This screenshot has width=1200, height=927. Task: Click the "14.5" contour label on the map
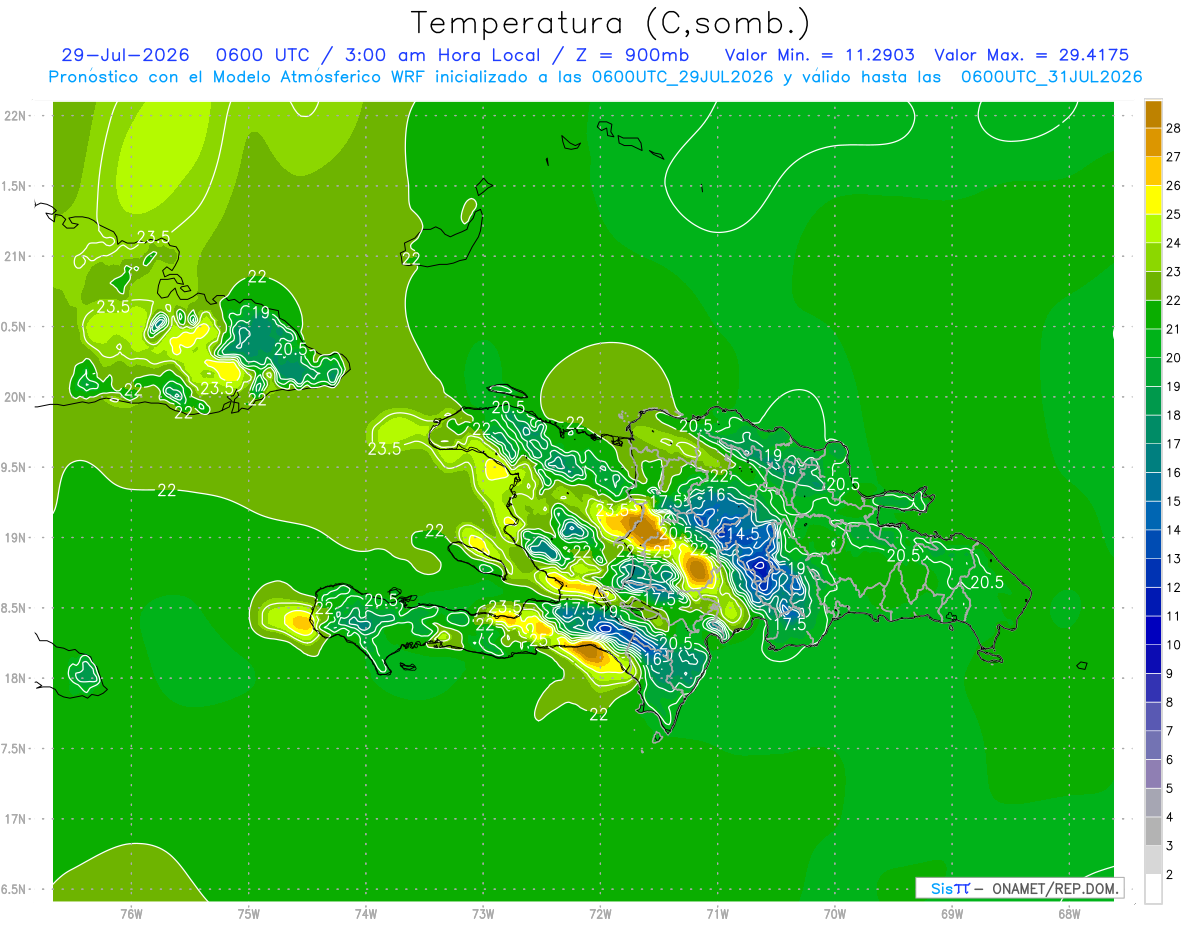(741, 535)
